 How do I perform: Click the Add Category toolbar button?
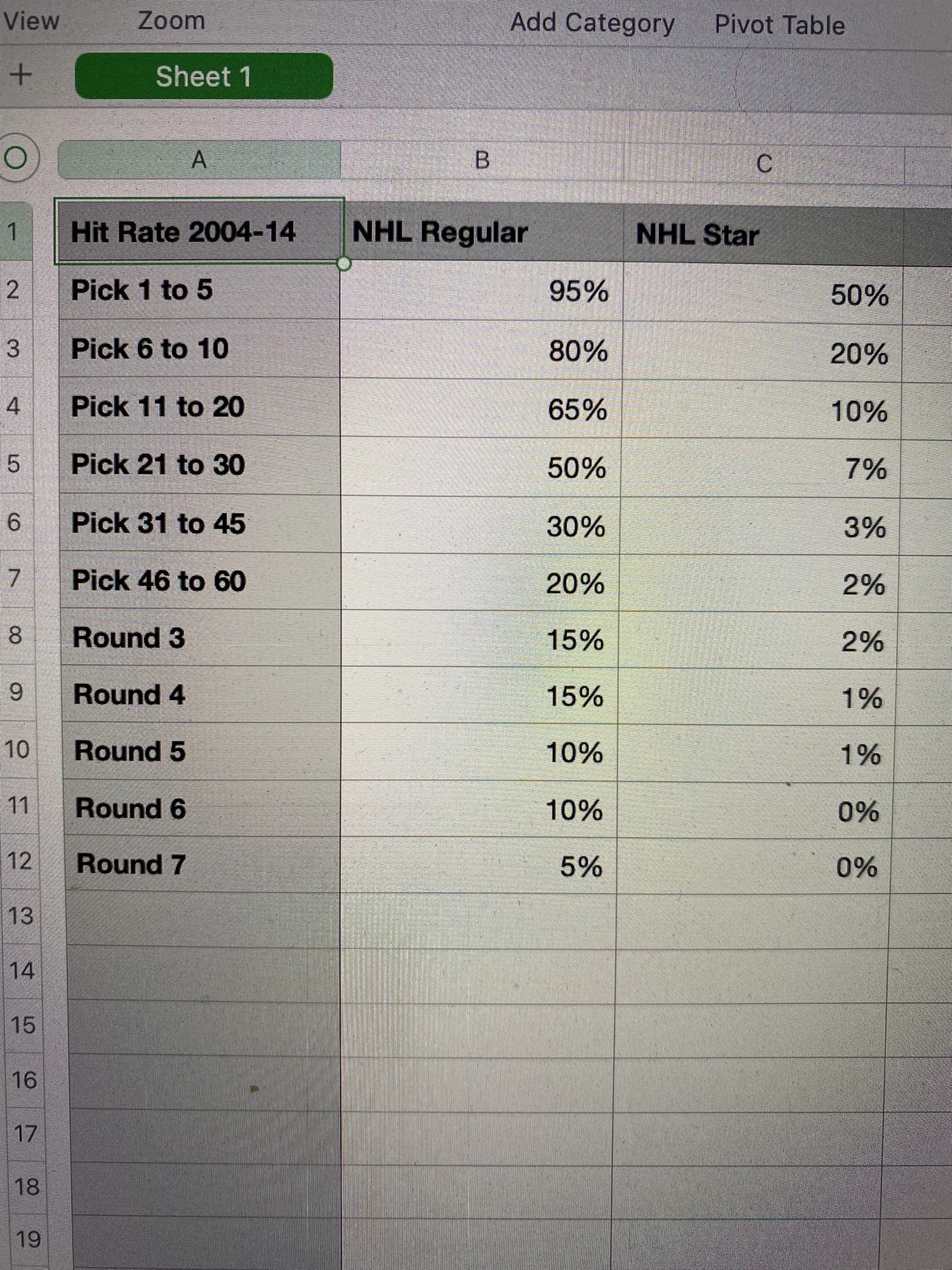(592, 23)
